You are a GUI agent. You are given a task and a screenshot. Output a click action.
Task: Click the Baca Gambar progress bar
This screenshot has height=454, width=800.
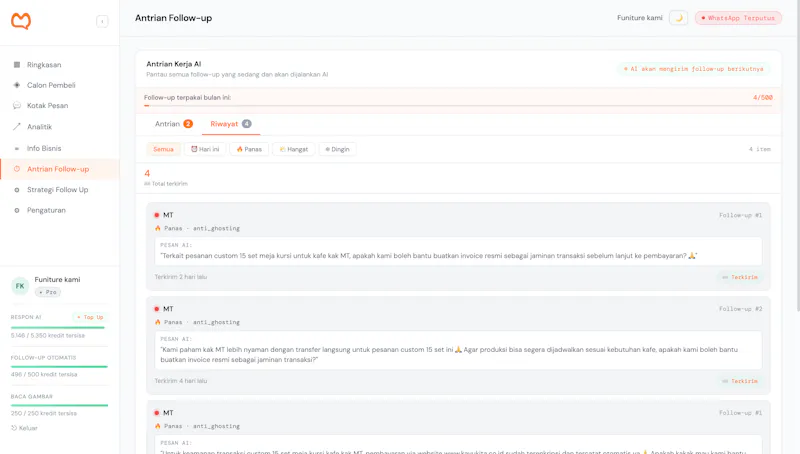(59, 405)
